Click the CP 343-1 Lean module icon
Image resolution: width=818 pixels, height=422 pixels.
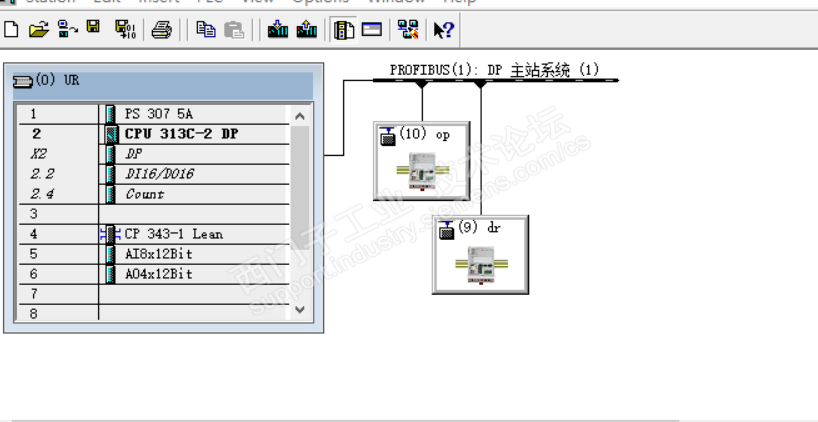110,234
